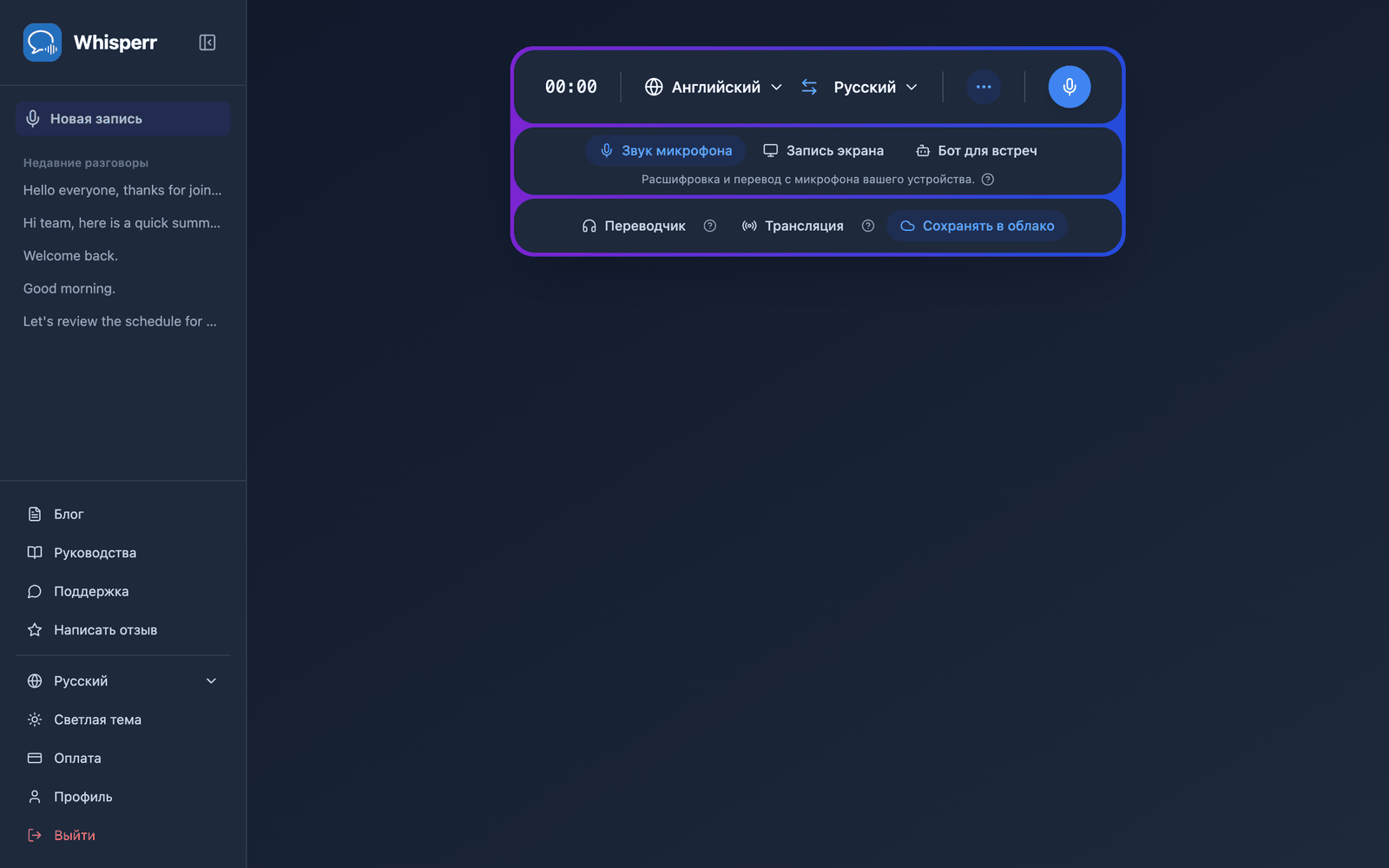Open Блог from the sidebar
The width and height of the screenshot is (1389, 868).
point(122,515)
